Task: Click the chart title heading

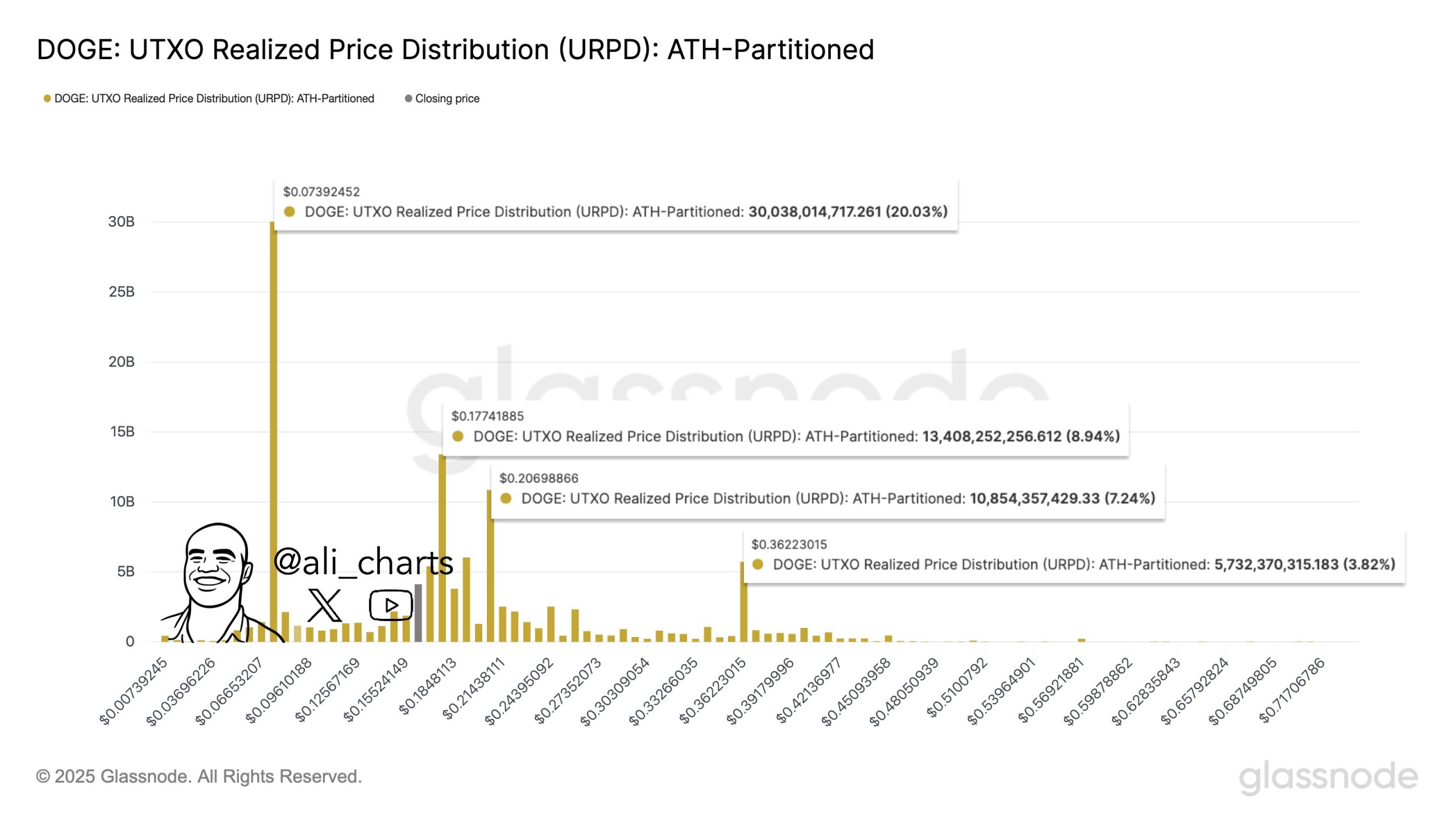Action: click(455, 49)
